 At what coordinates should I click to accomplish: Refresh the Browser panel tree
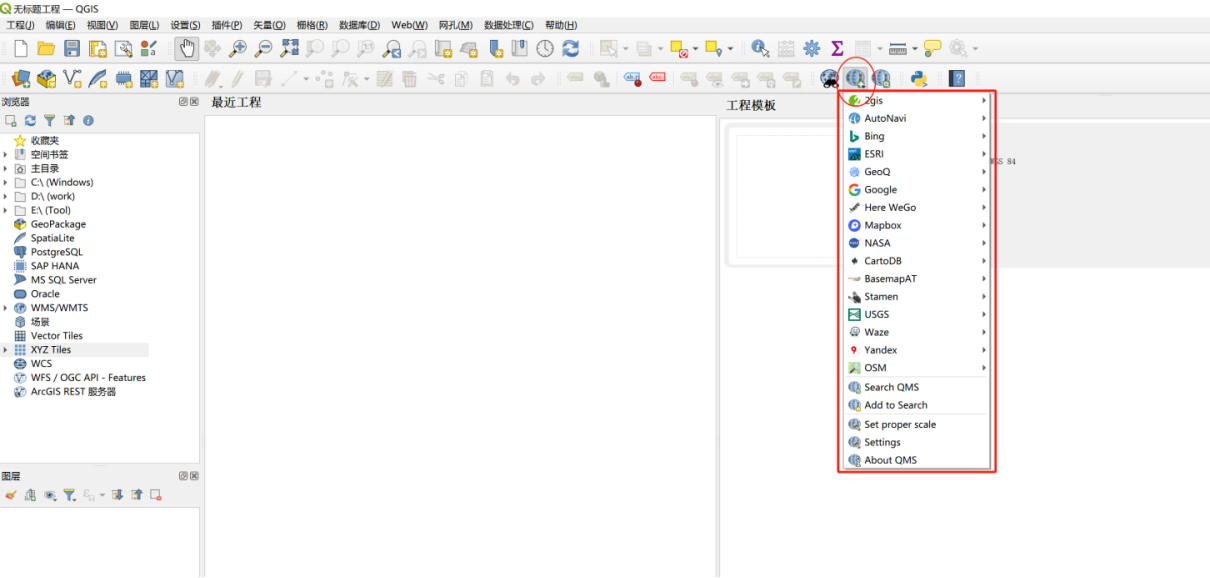click(x=30, y=120)
